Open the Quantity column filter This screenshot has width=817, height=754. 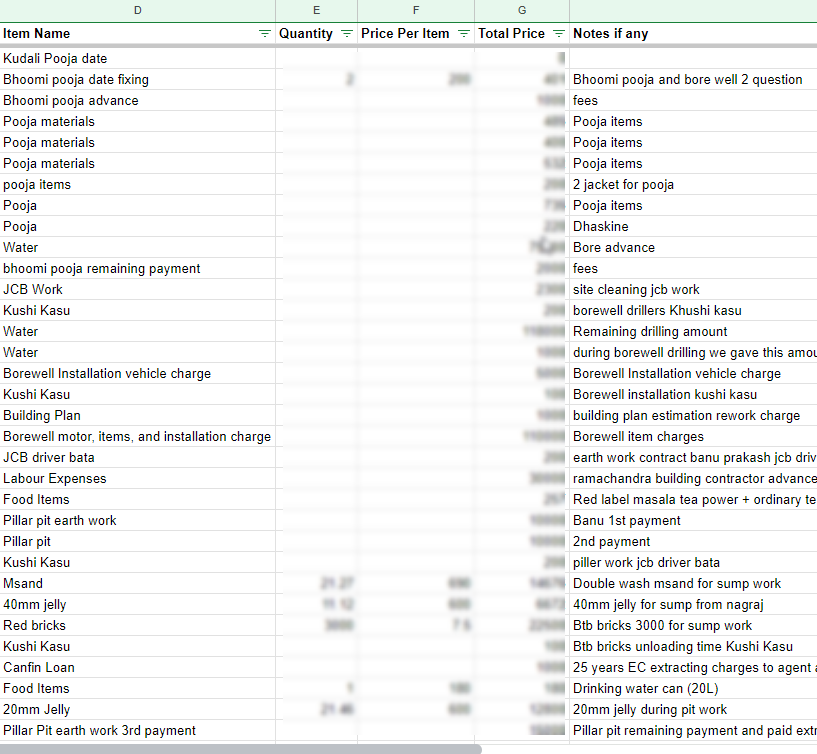[x=346, y=34]
